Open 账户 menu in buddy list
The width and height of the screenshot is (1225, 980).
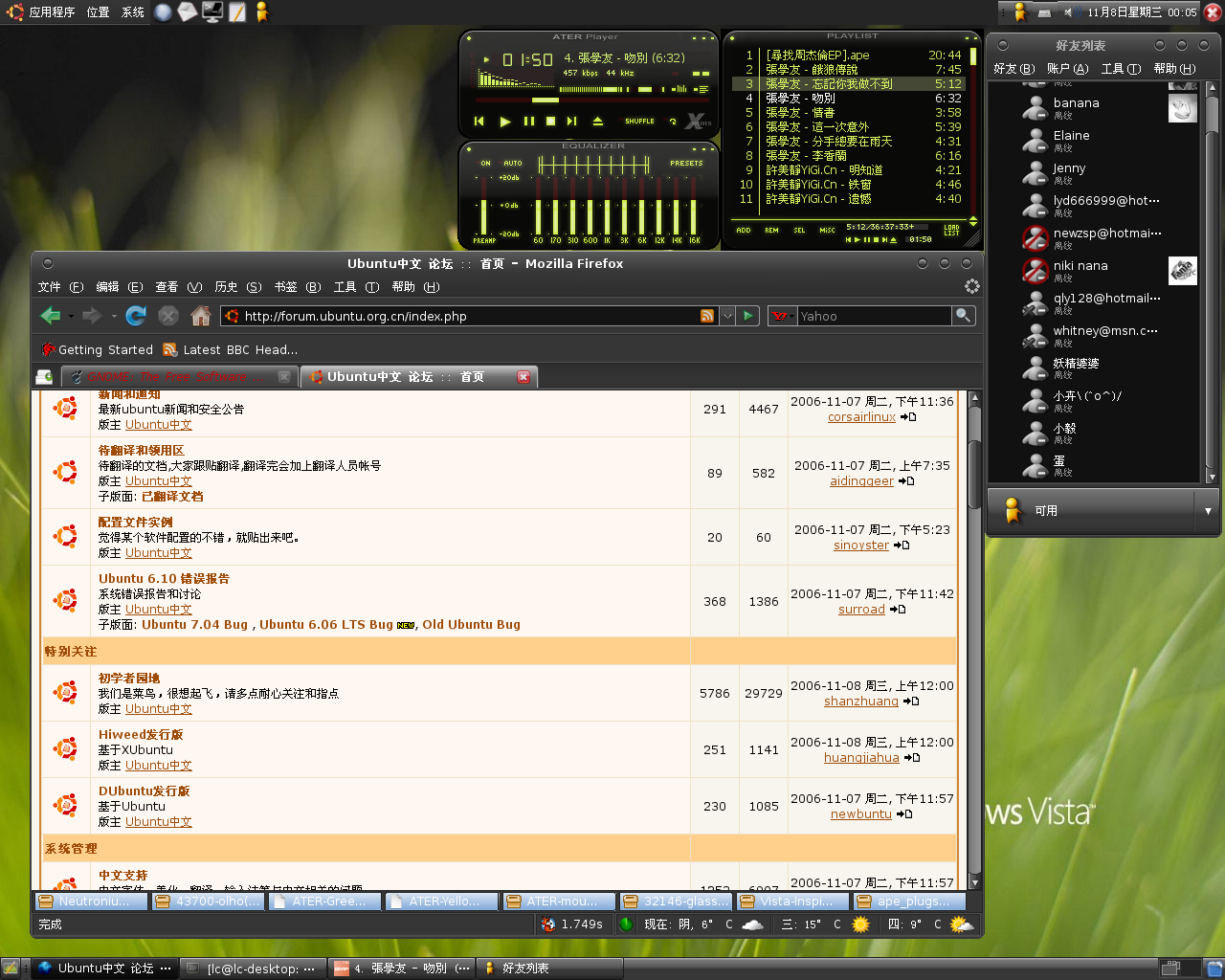coord(1068,69)
